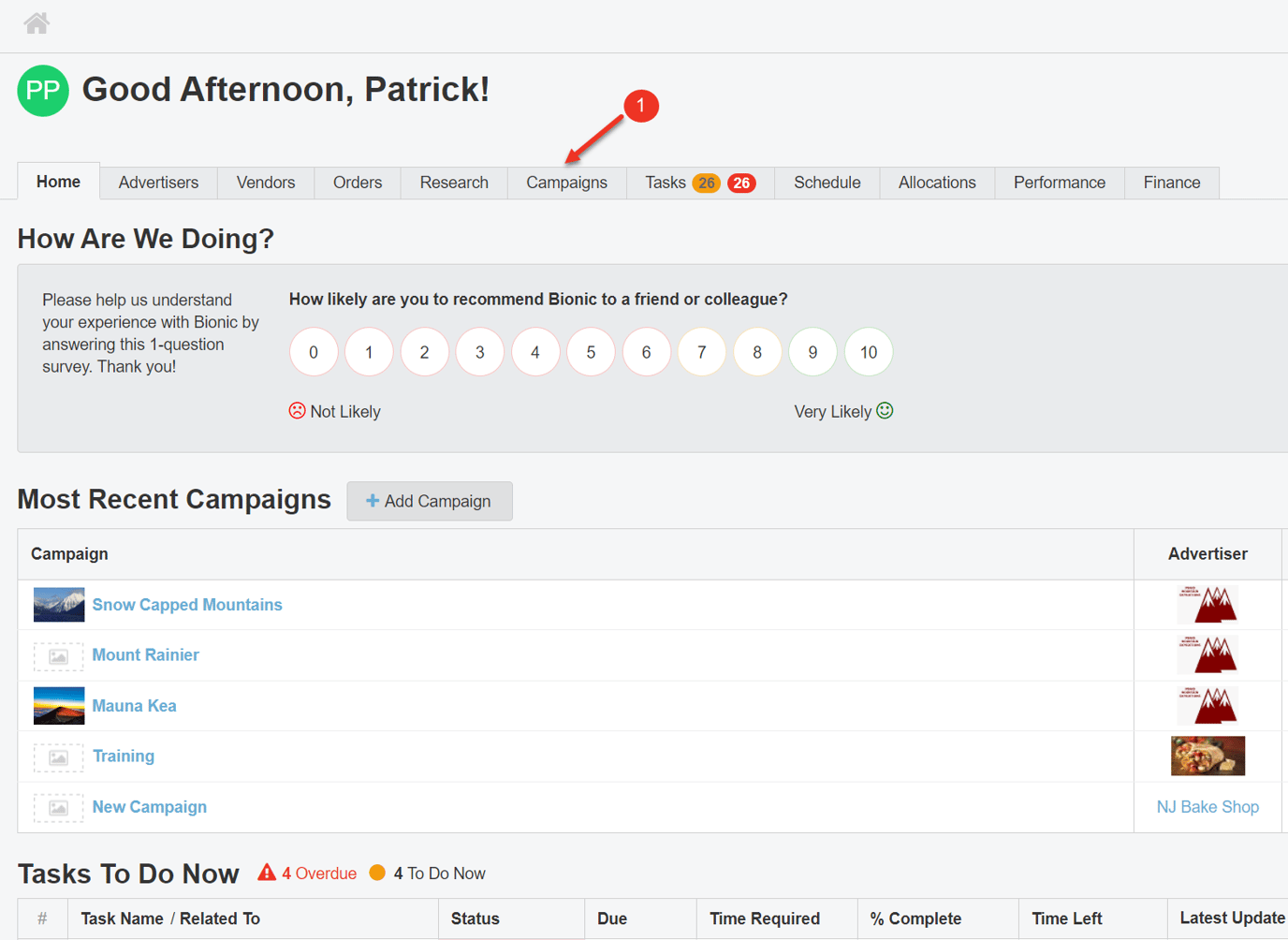Select rating 7 on the survey scale

pyautogui.click(x=701, y=351)
